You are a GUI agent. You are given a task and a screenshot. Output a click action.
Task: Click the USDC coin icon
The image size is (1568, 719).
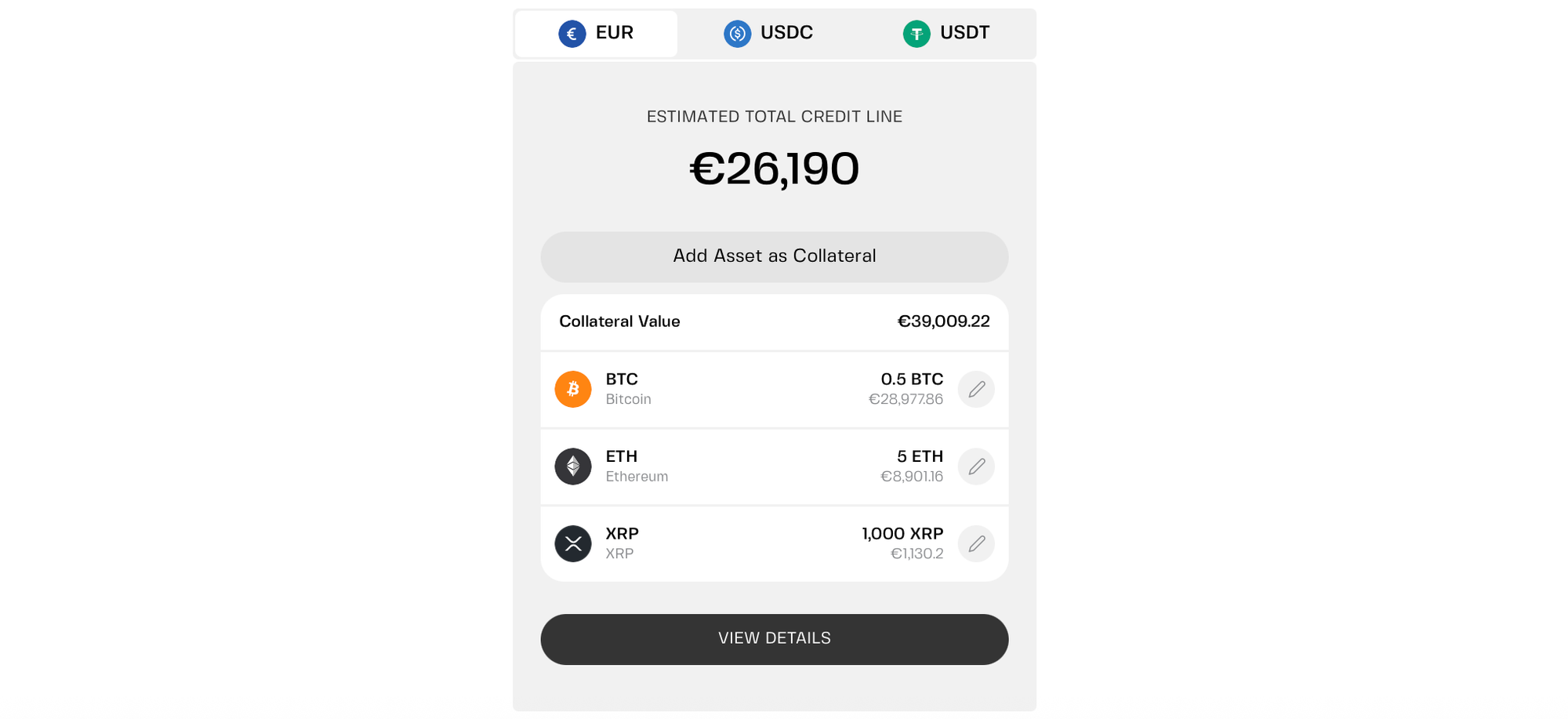[x=737, y=34]
